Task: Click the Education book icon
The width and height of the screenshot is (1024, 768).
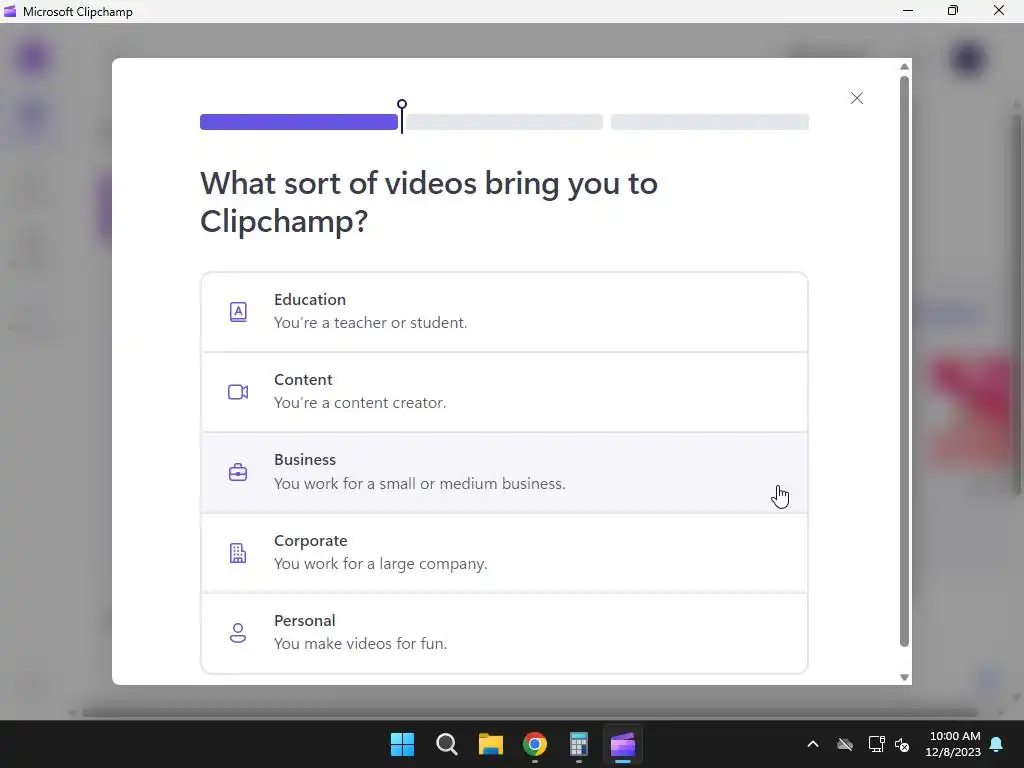Action: click(238, 312)
